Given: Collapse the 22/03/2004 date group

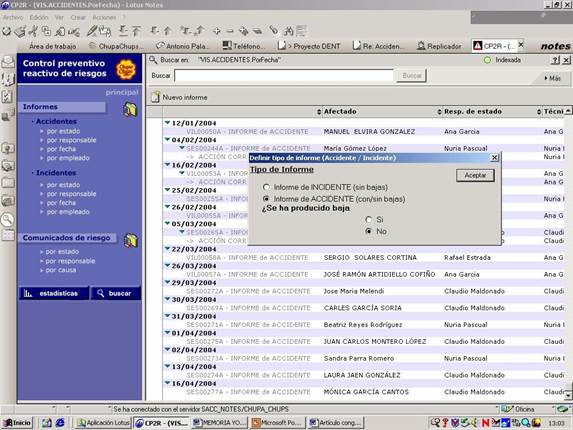Looking at the screenshot, I should click(x=167, y=249).
